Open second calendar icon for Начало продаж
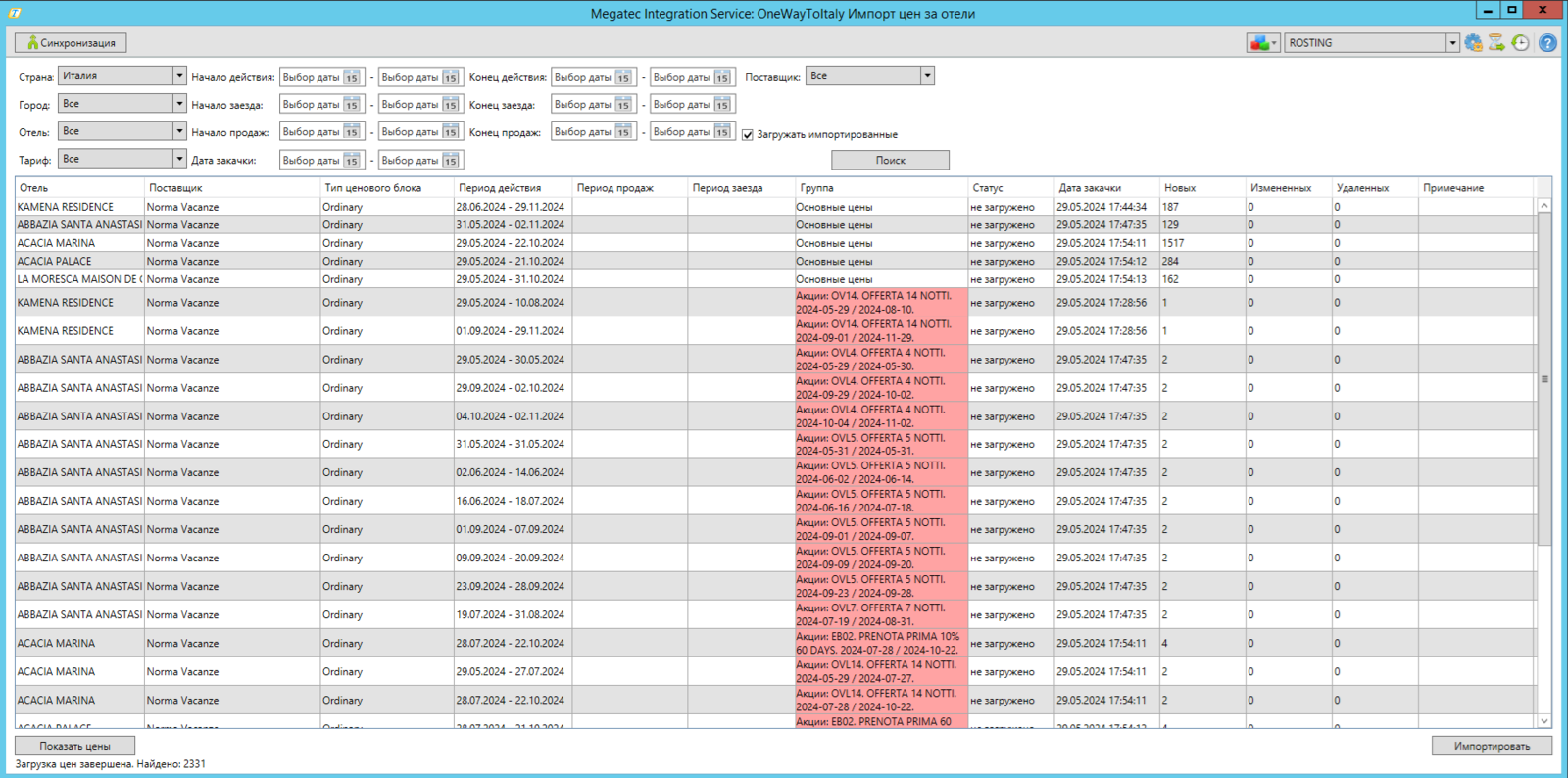 point(451,131)
